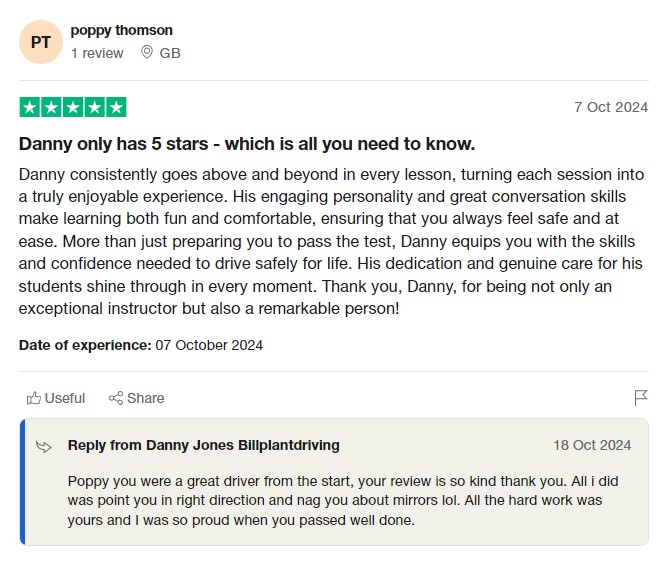
Task: Click the review title about 5 stars
Action: click(x=247, y=143)
